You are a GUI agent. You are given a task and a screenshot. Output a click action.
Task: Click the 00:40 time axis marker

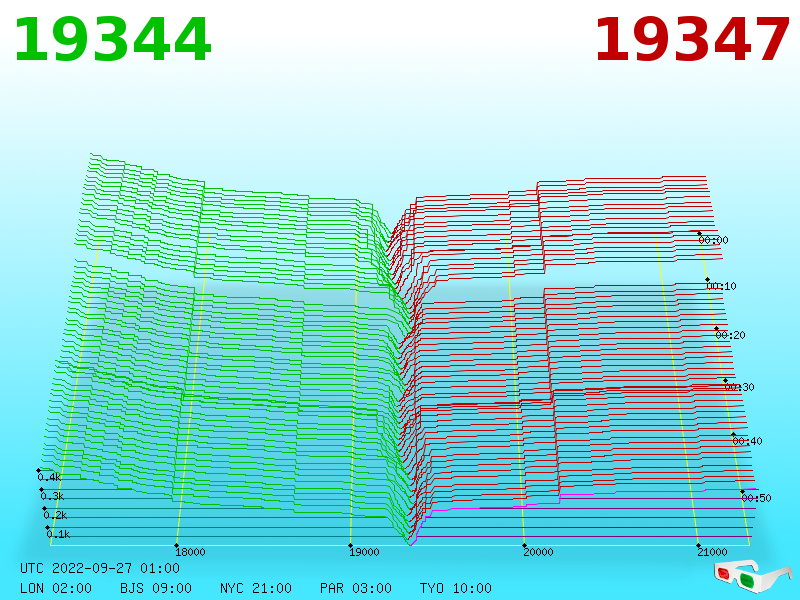(747, 441)
